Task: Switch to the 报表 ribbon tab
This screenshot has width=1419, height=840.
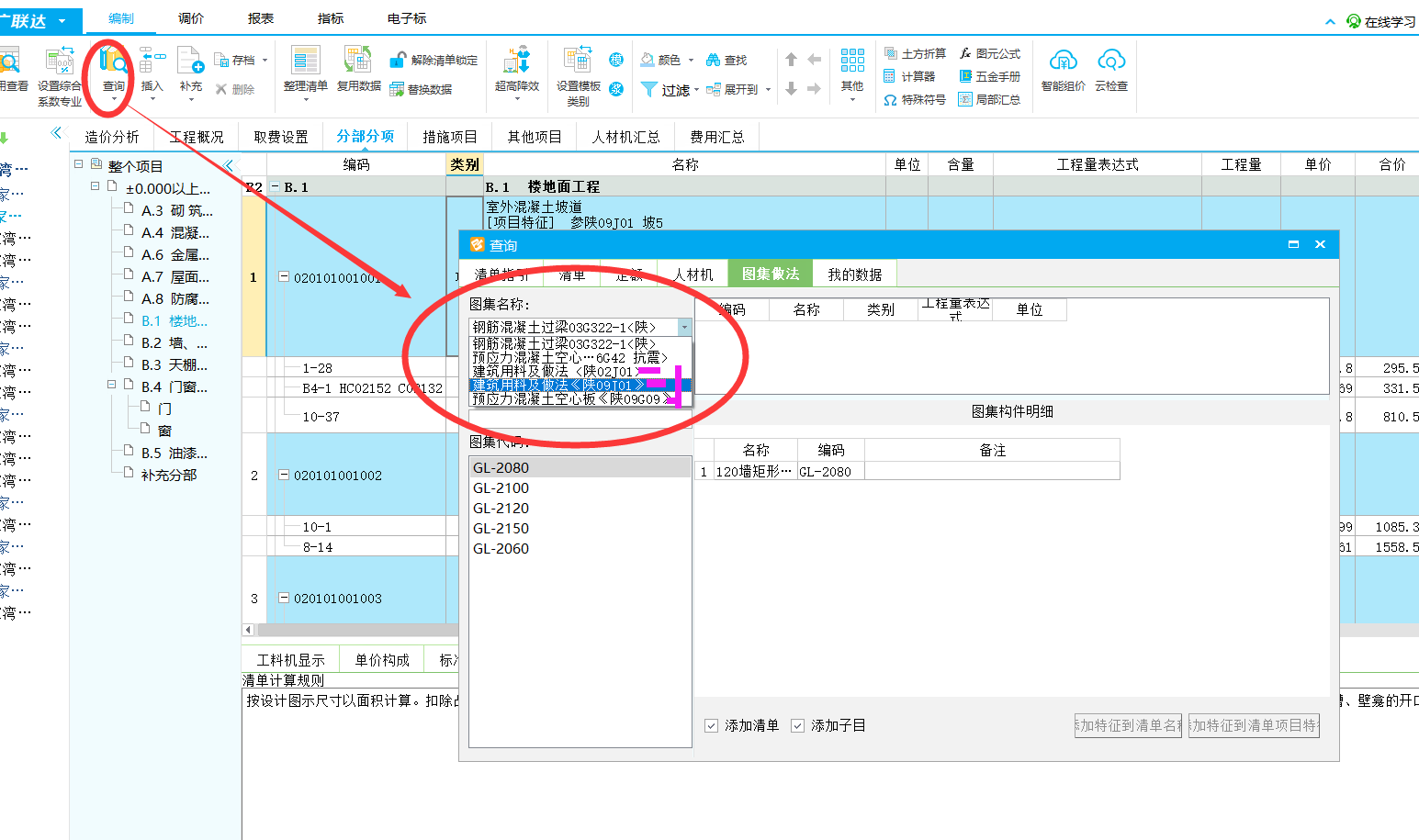Action: tap(261, 18)
